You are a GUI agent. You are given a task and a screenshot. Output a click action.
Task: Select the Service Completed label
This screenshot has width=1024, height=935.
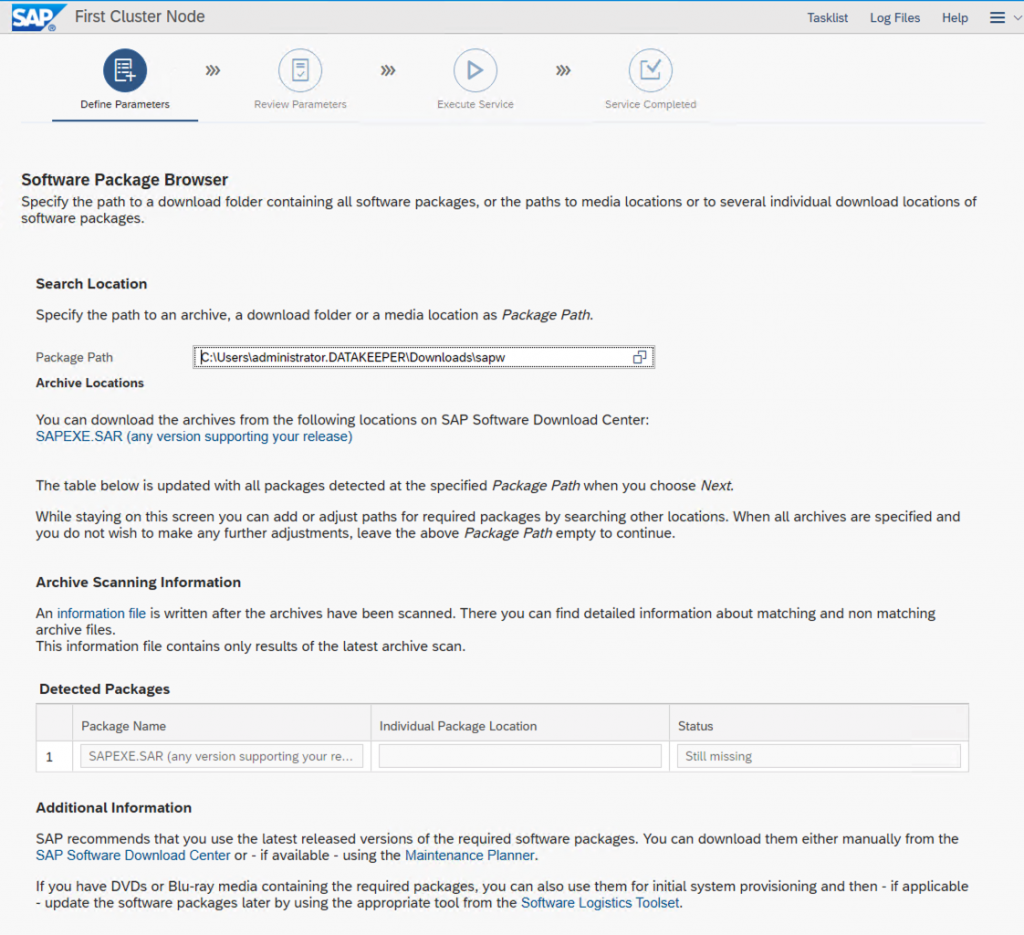650,104
